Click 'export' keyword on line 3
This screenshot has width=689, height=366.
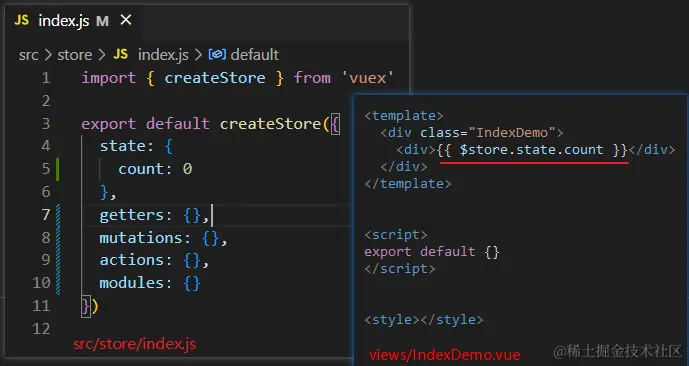[109, 124]
